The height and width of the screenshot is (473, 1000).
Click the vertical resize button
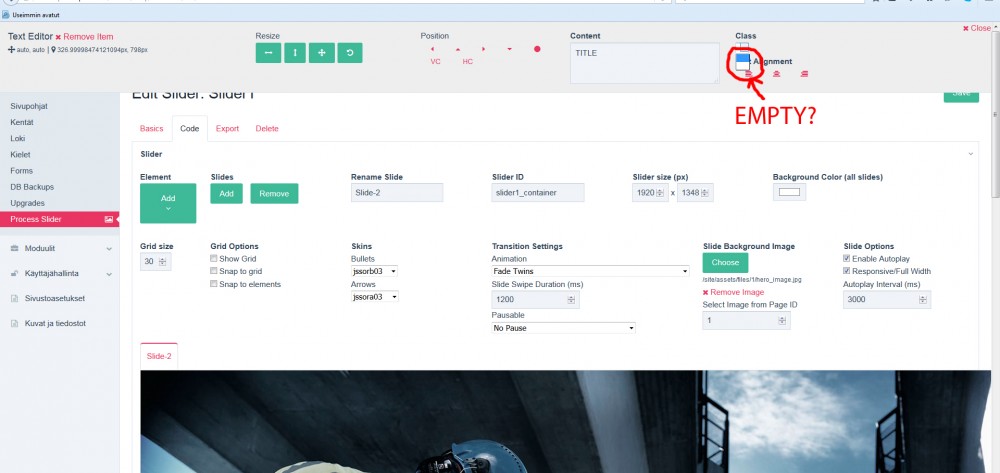point(295,53)
